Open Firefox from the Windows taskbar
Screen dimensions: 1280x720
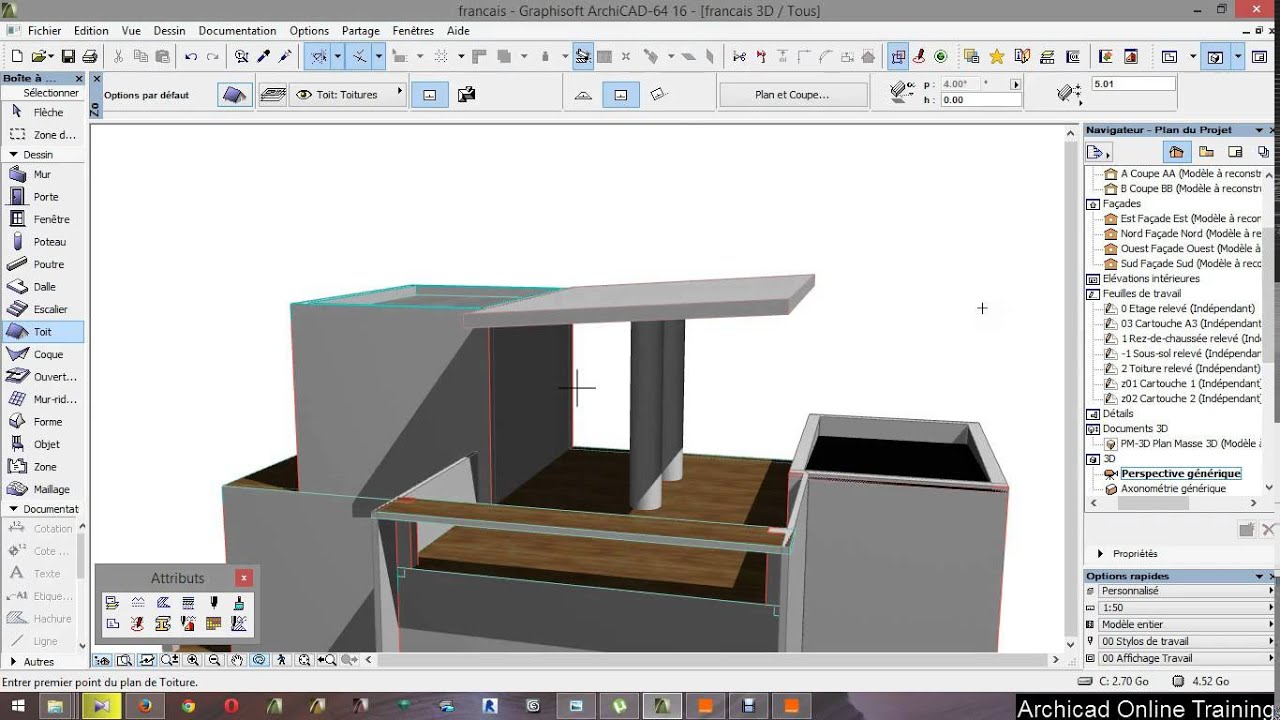click(x=145, y=706)
